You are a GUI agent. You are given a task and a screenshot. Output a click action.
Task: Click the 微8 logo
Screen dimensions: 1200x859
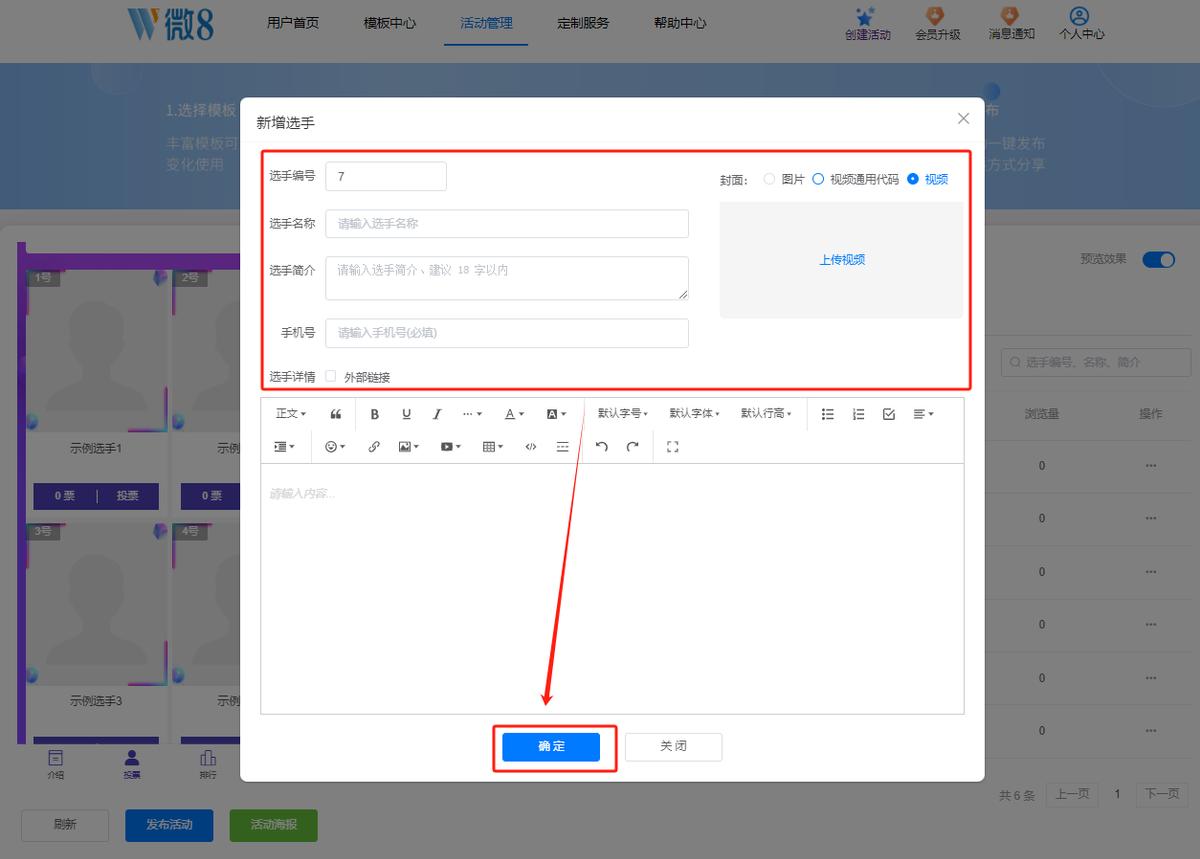click(x=171, y=23)
